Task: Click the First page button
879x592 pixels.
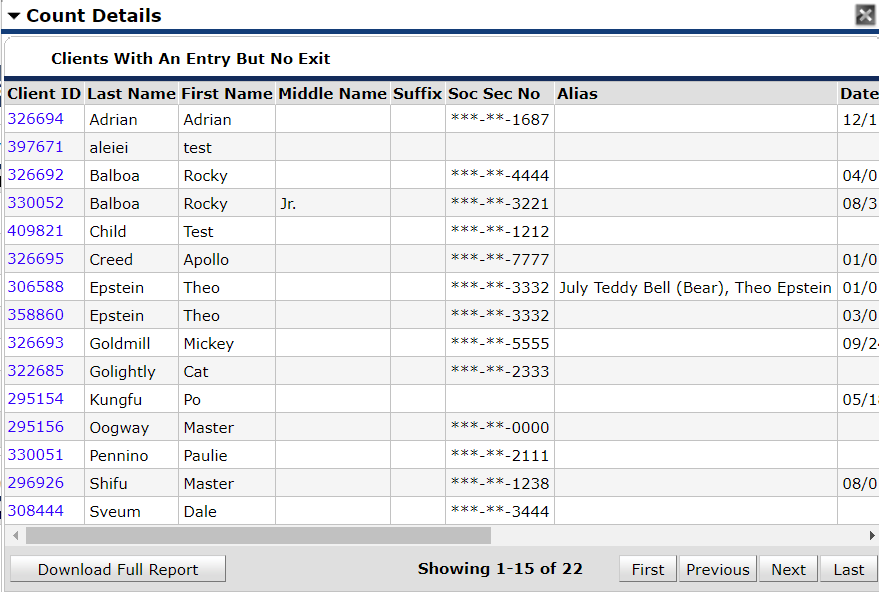Action: point(648,569)
